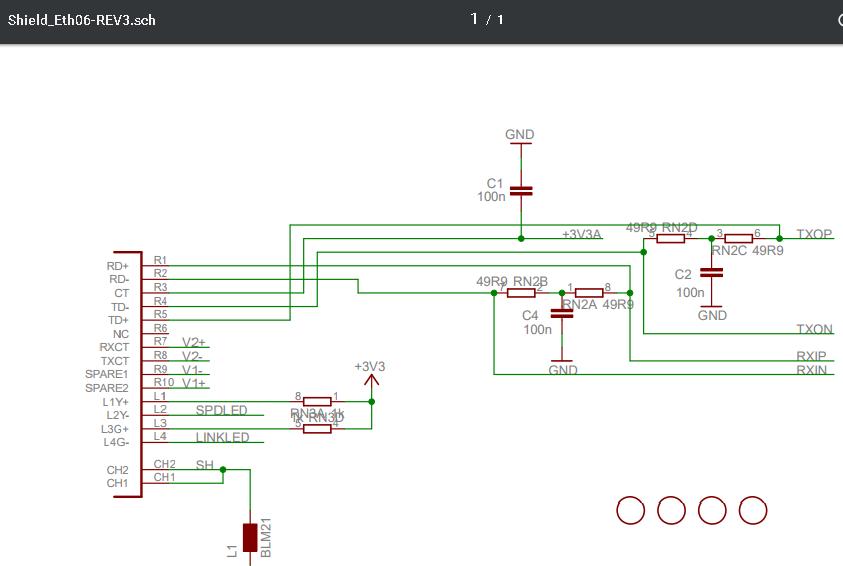Click the L3G+ pin name
The height and width of the screenshot is (566, 843).
[115, 429]
